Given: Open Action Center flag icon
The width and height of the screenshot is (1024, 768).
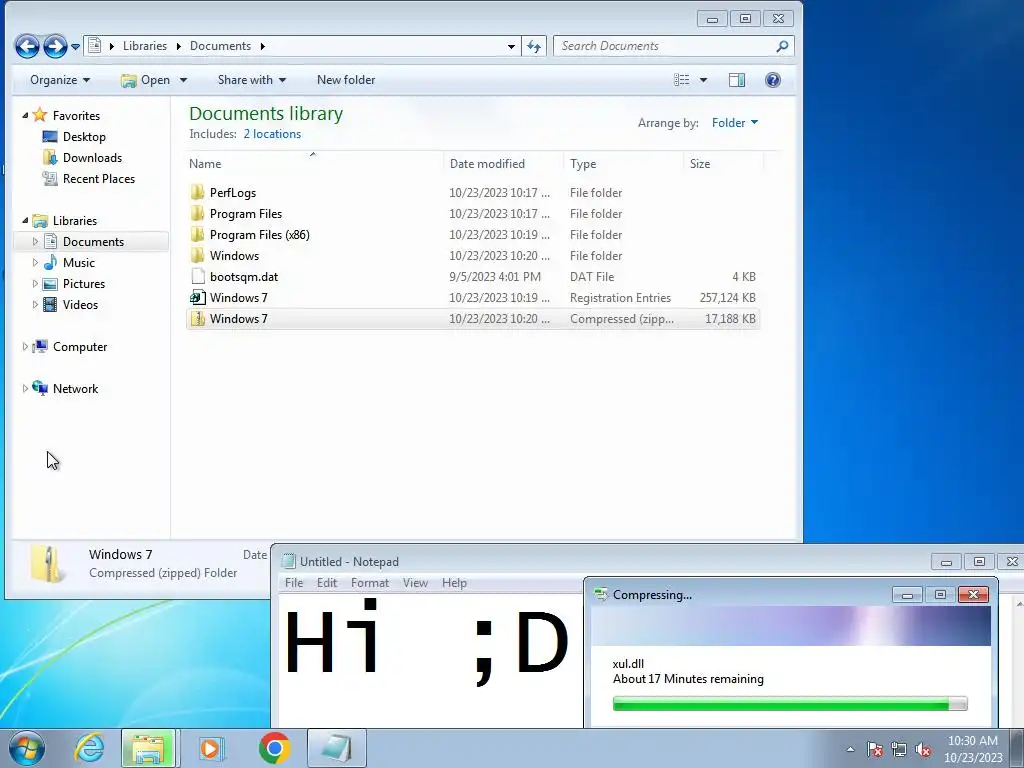Looking at the screenshot, I should tap(875, 749).
